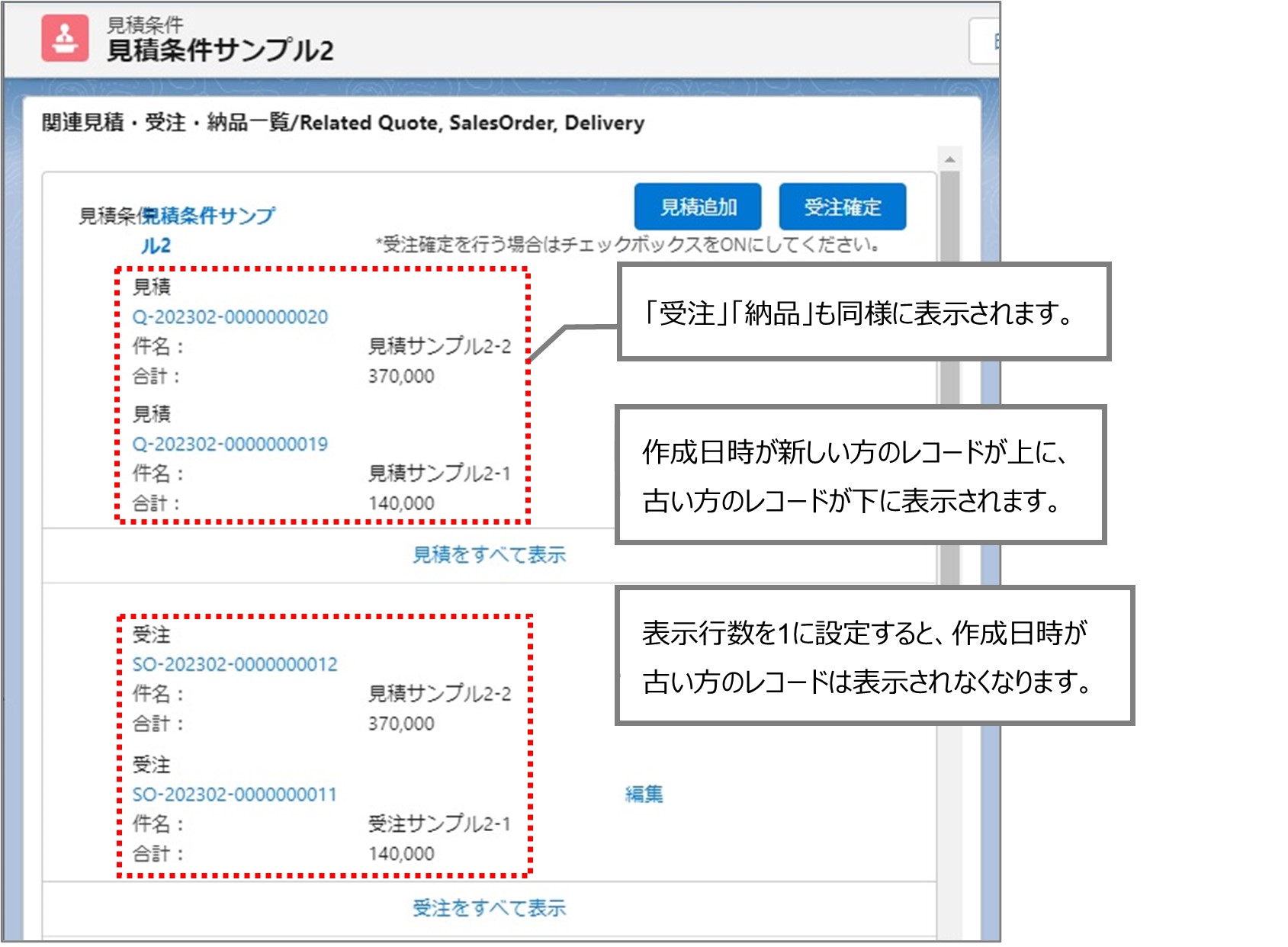Click the quote total 370,000
This screenshot has width=1288, height=947.
tap(401, 376)
